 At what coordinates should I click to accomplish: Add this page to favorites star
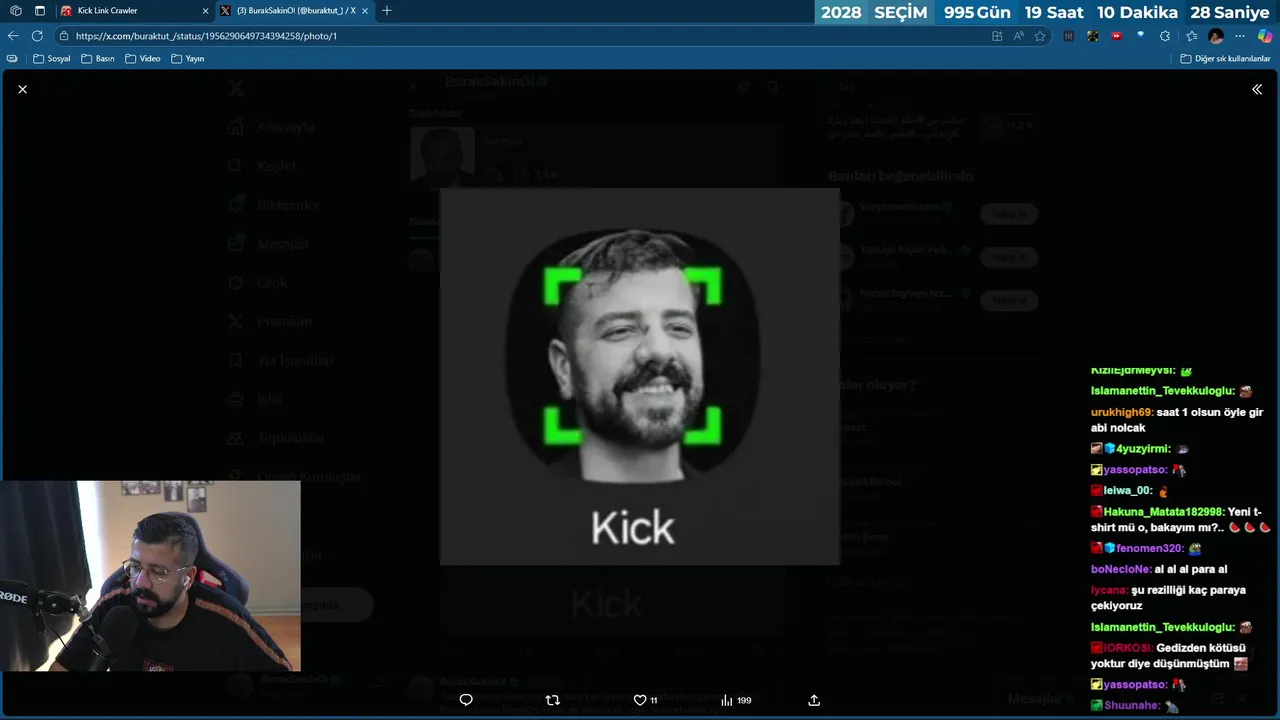tap(1040, 35)
